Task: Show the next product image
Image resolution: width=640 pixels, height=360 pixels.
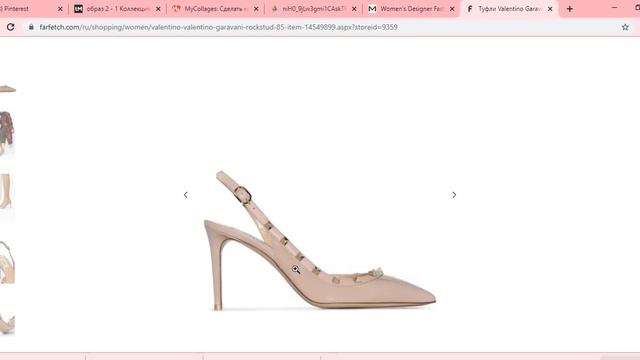Action: [x=454, y=195]
